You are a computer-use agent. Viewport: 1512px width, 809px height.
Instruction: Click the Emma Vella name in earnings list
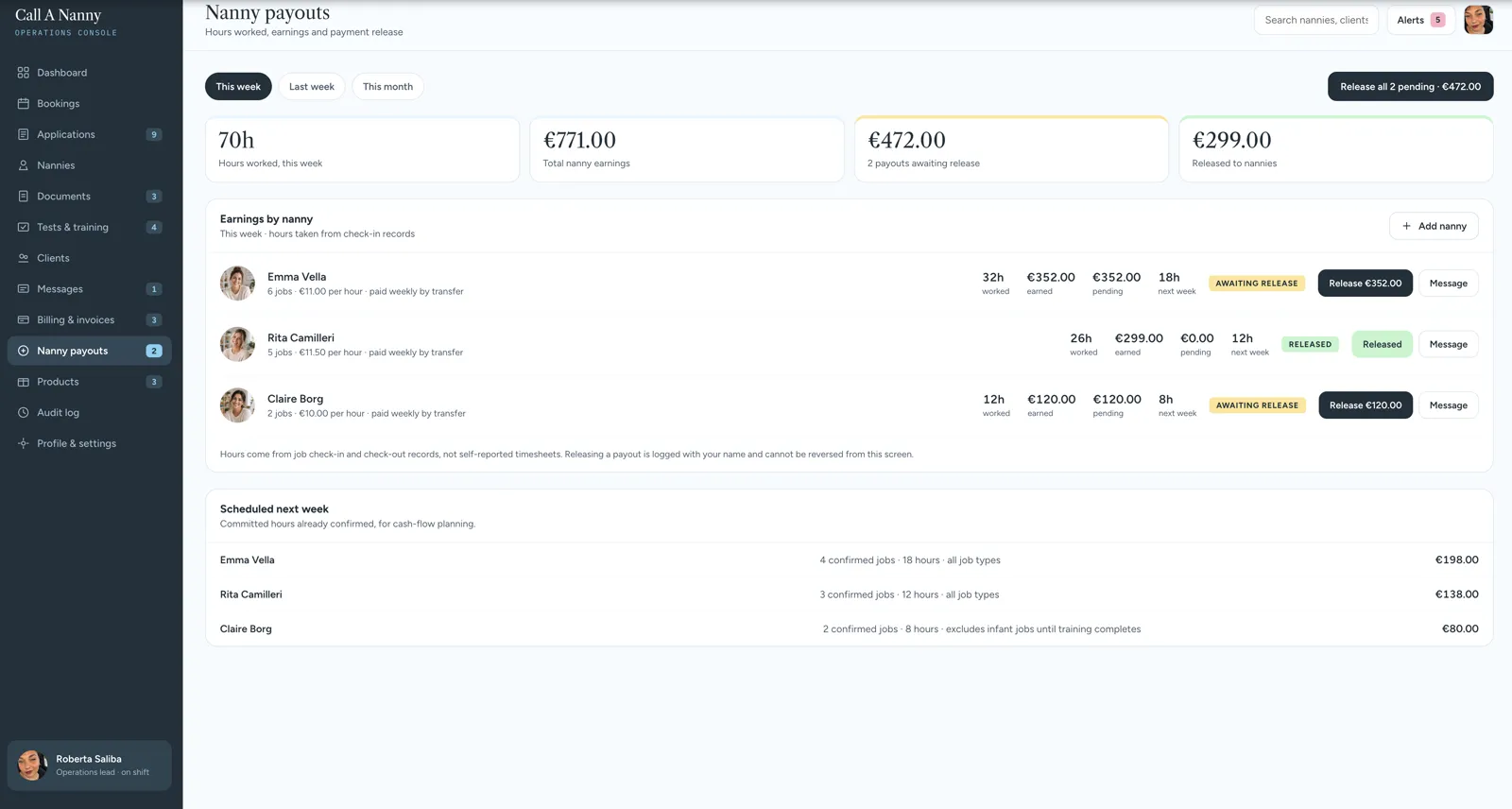297,277
